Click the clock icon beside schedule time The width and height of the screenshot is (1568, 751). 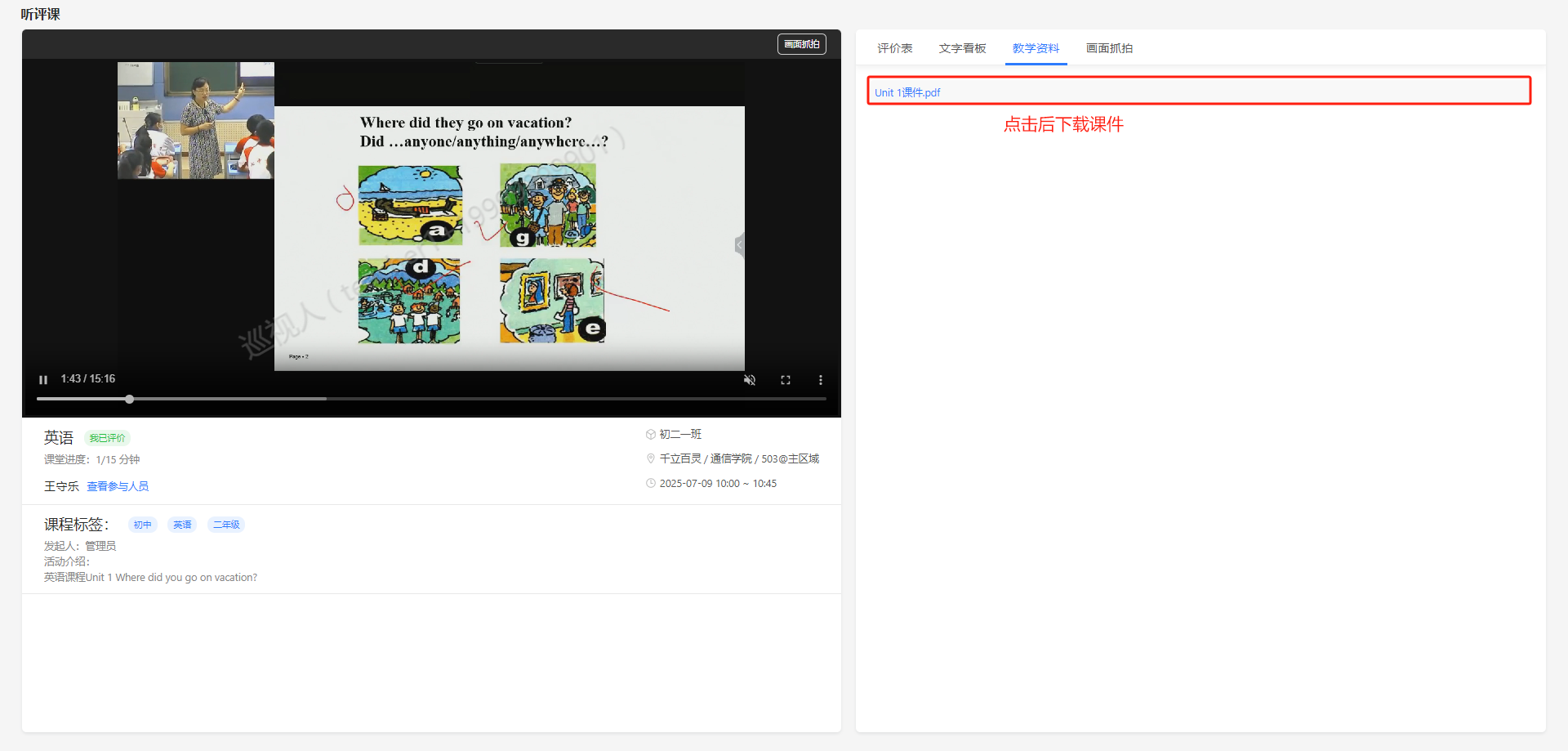(651, 483)
